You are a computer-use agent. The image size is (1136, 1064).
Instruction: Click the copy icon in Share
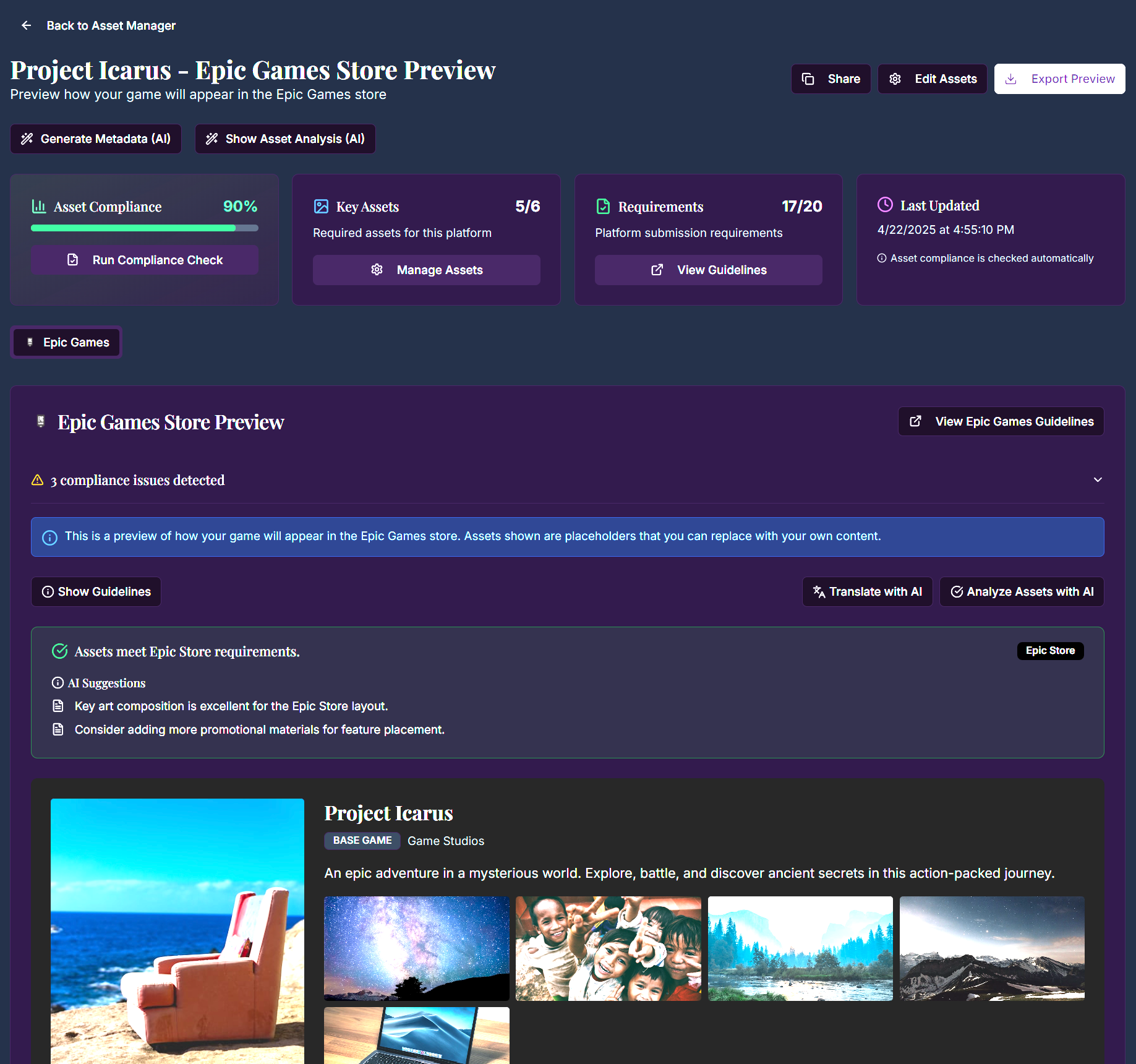coord(808,79)
